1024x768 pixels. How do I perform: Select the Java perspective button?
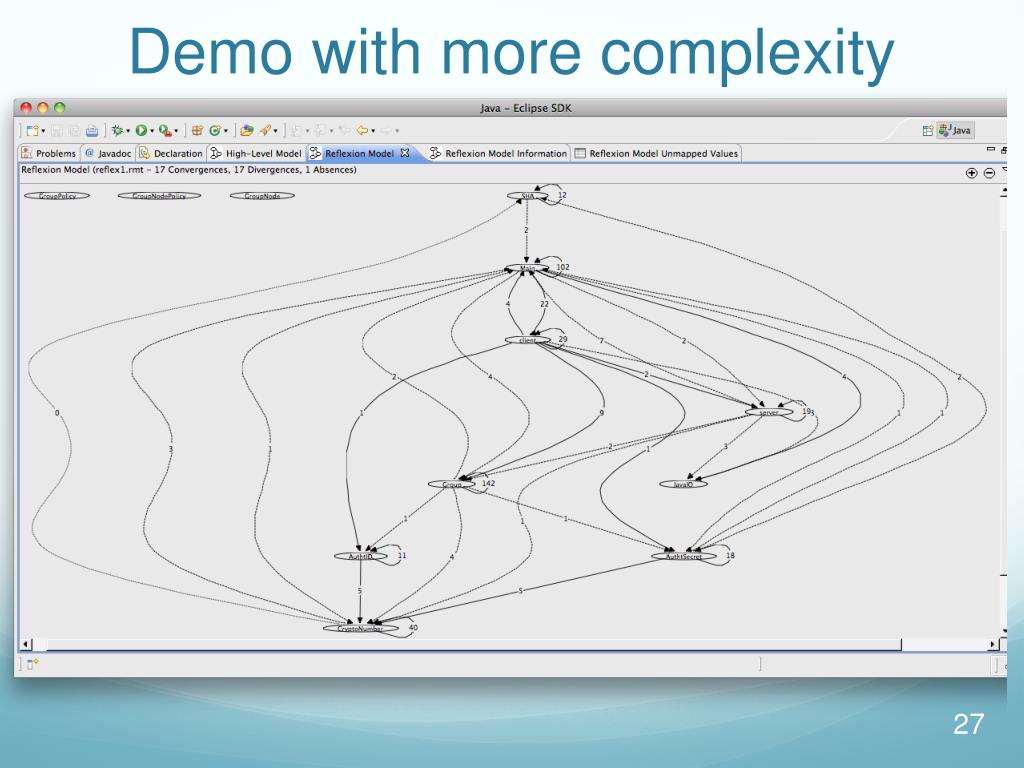[x=955, y=130]
